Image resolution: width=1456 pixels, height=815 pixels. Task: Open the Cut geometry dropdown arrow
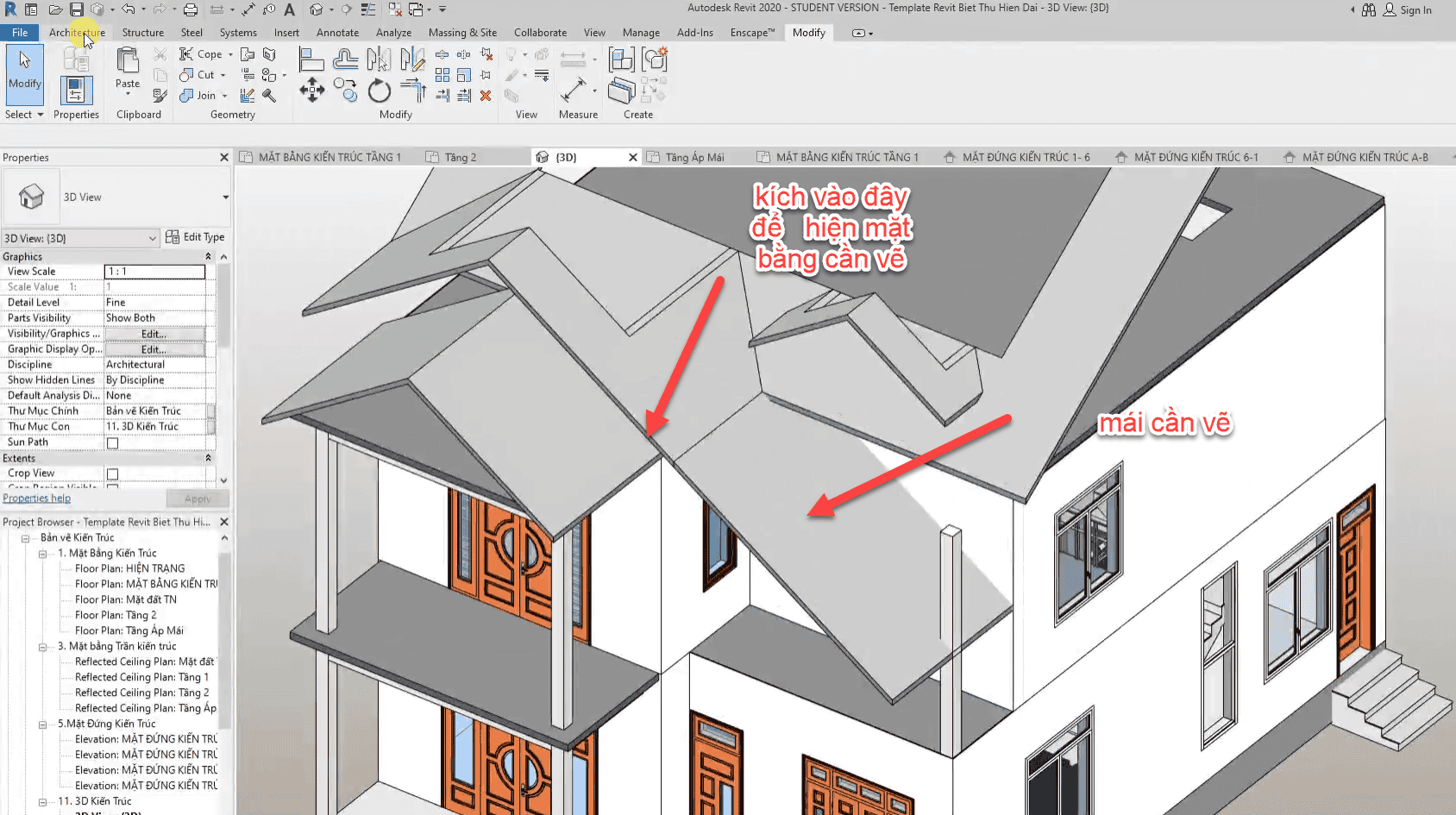point(223,75)
